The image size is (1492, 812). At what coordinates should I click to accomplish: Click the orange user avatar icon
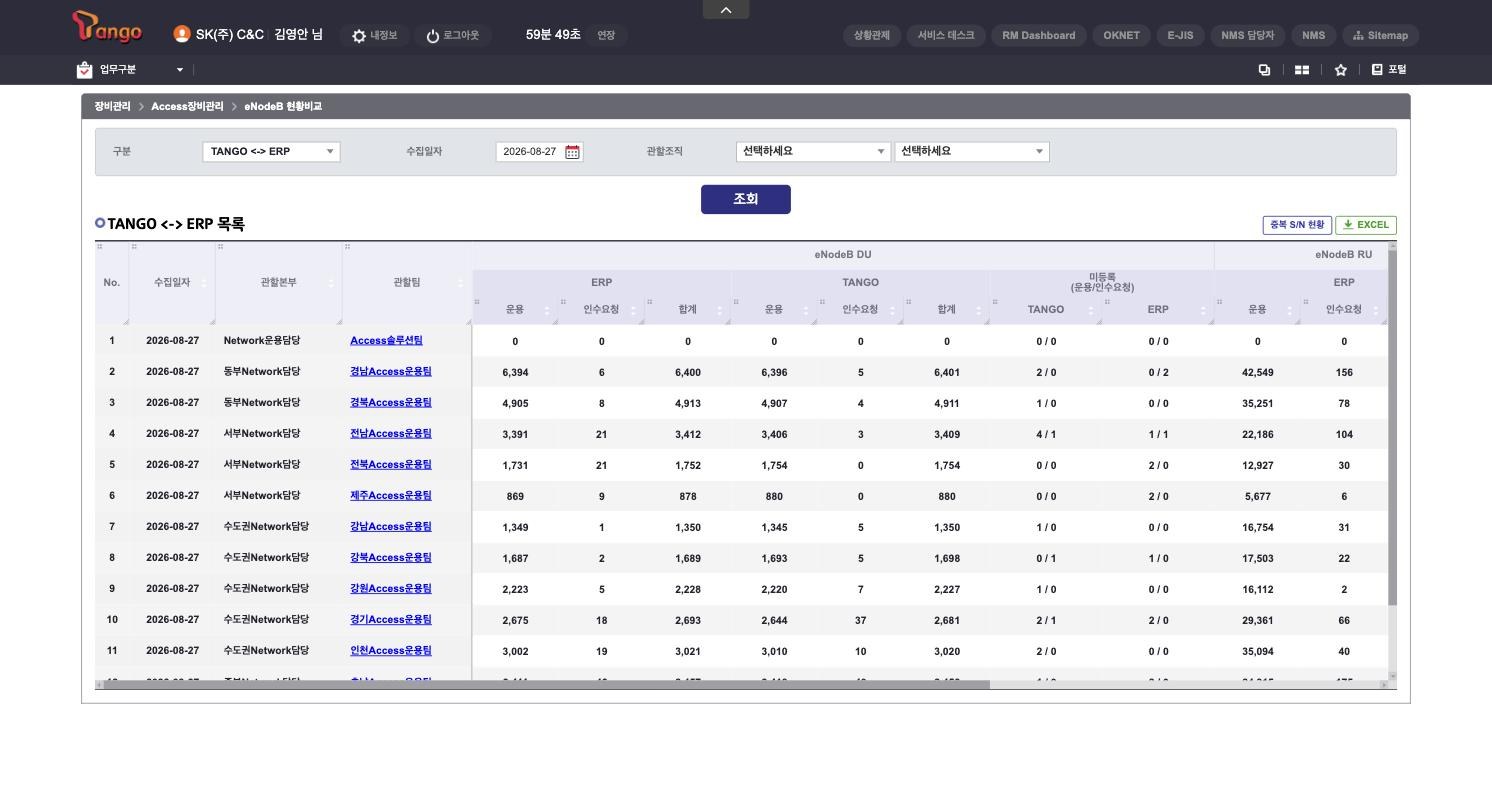181,34
